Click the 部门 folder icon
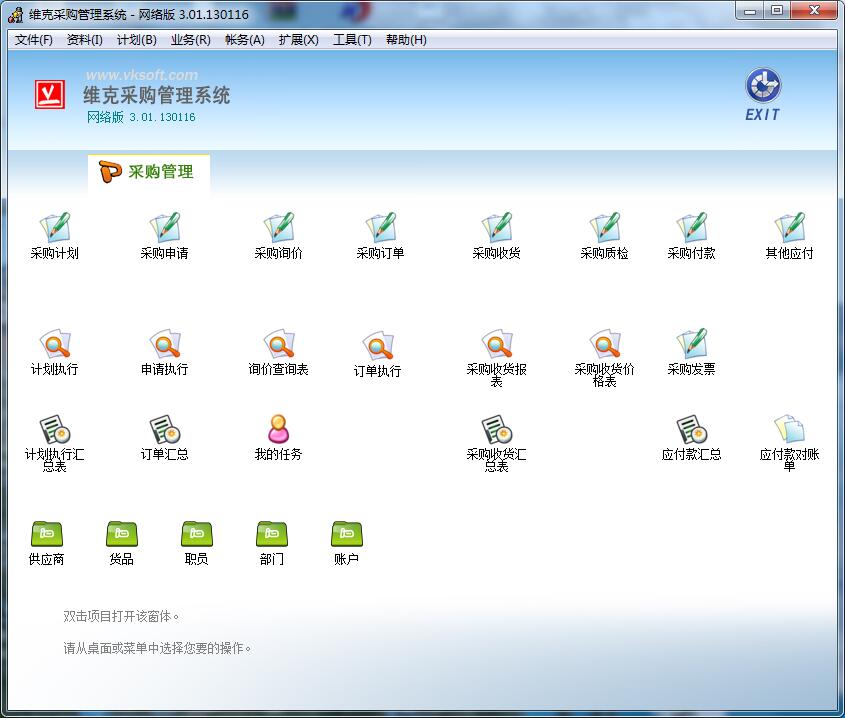Viewport: 845px width, 718px height. click(x=272, y=534)
